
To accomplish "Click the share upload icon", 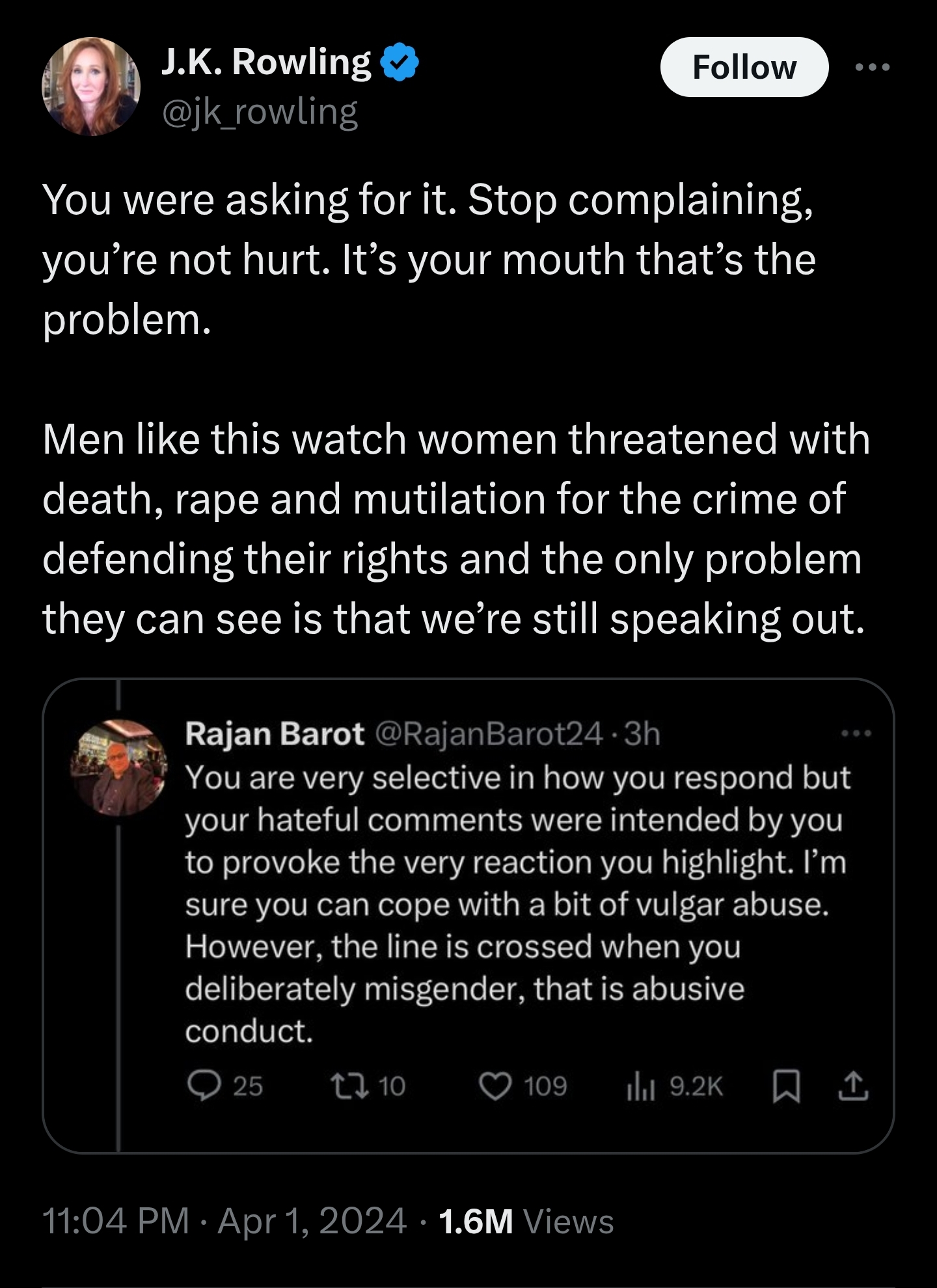I will click(853, 1086).
